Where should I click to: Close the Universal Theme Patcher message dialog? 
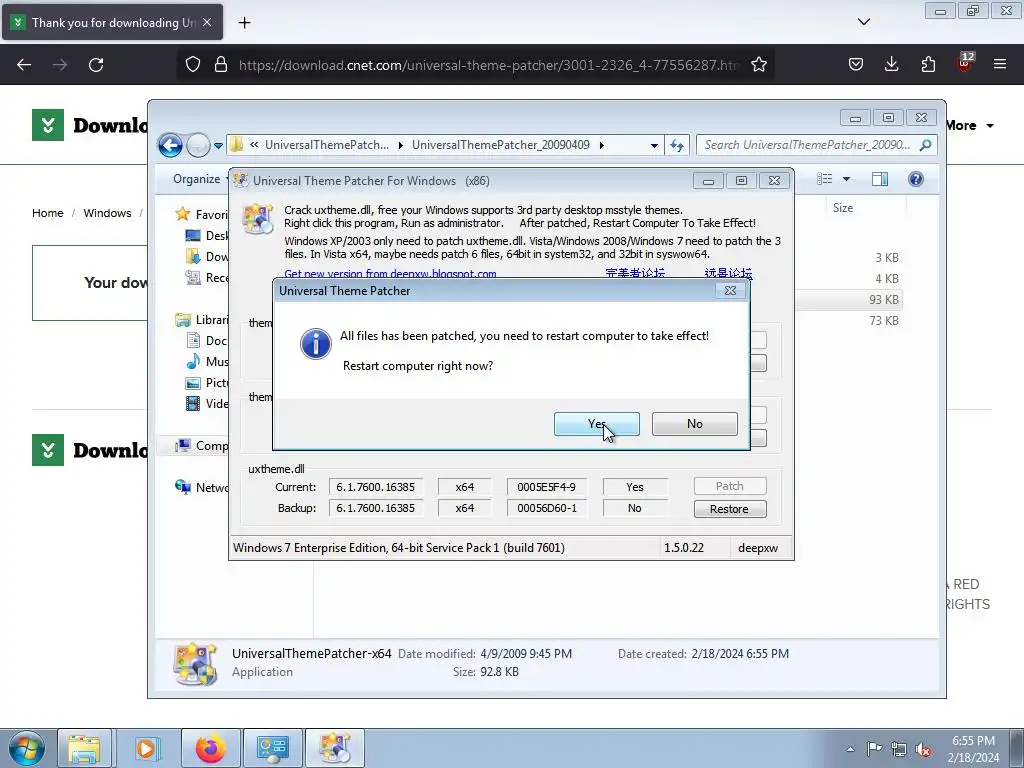[730, 291]
